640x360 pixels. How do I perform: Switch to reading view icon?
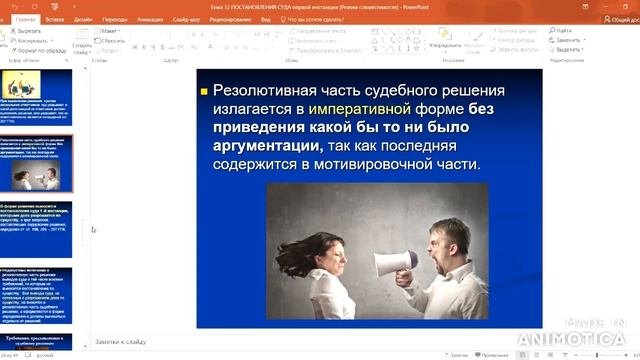551,355
